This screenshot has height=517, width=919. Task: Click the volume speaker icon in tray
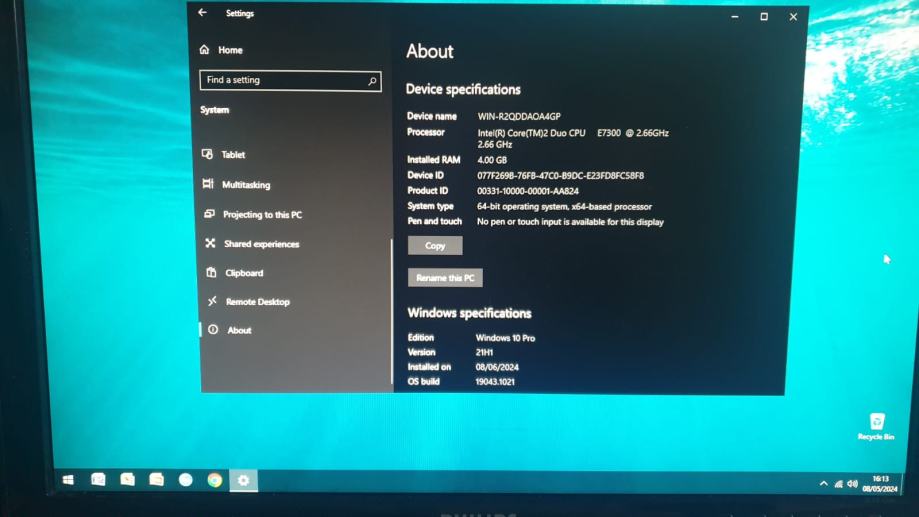(x=853, y=484)
